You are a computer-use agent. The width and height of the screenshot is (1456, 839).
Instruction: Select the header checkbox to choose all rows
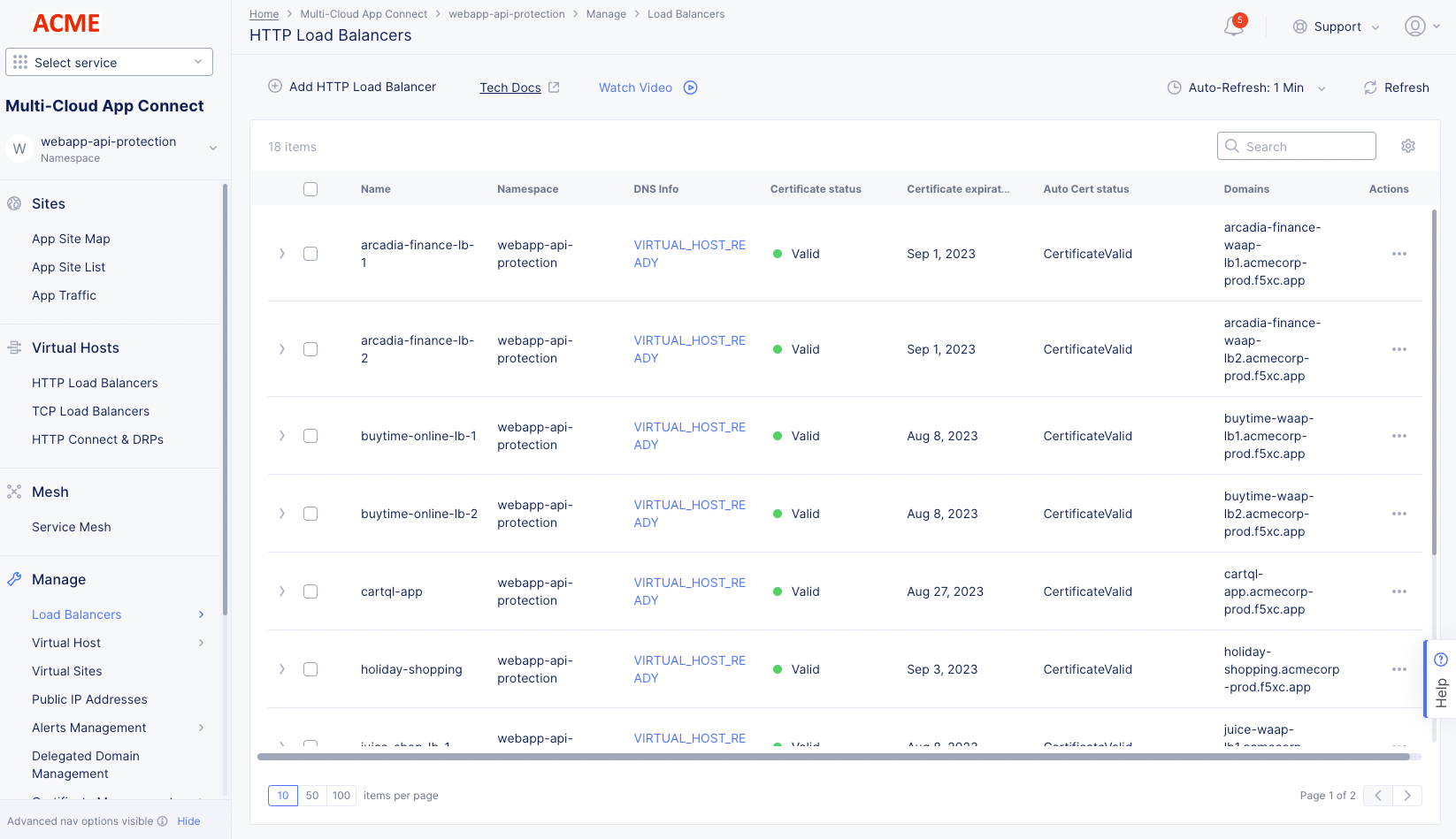click(x=310, y=188)
